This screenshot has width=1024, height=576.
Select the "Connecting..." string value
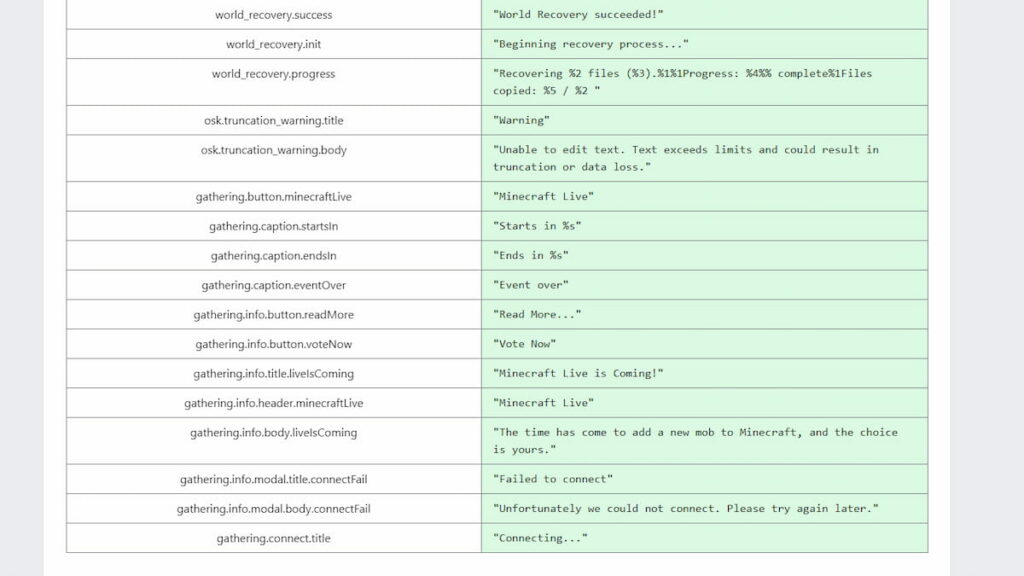(x=540, y=538)
